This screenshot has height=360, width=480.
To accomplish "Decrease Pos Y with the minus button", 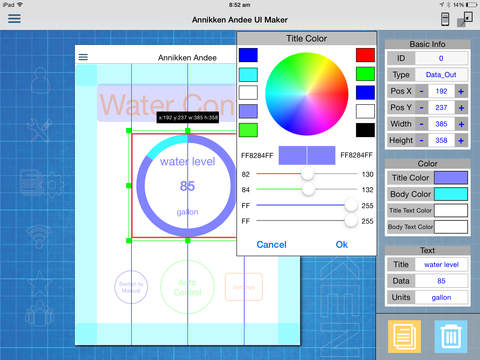I will click(x=422, y=108).
